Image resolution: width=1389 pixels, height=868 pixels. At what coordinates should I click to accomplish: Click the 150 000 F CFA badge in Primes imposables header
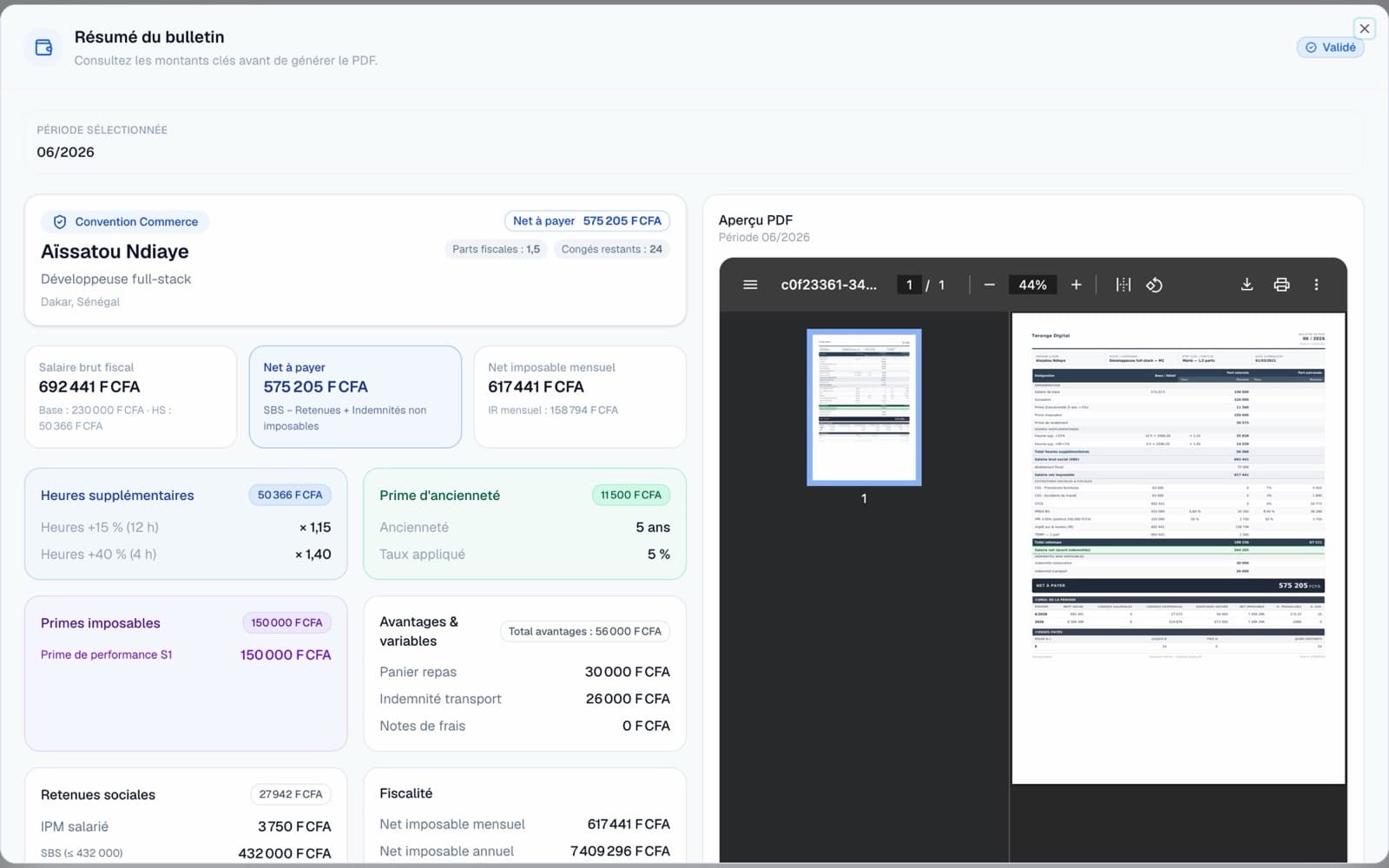pyautogui.click(x=286, y=623)
